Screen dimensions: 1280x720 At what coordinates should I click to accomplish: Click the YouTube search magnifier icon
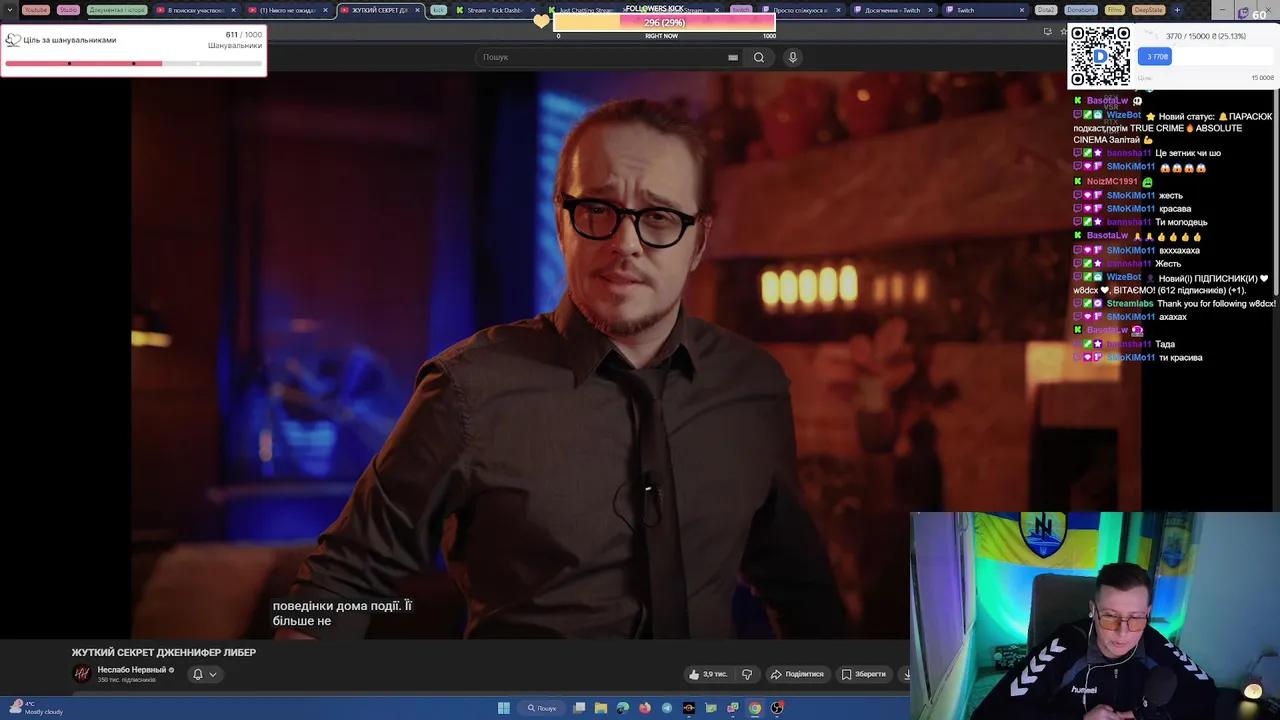(x=759, y=57)
